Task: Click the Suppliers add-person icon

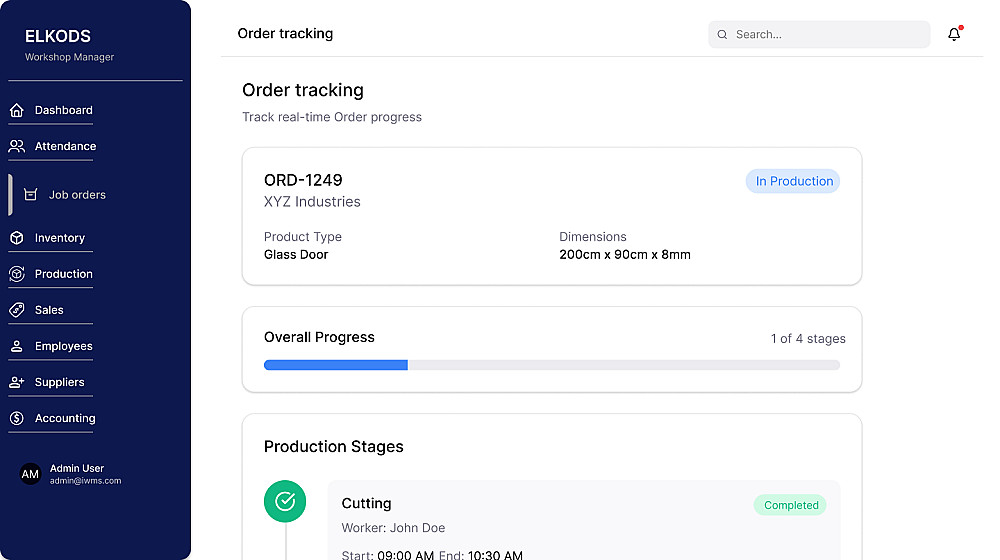Action: [x=16, y=382]
